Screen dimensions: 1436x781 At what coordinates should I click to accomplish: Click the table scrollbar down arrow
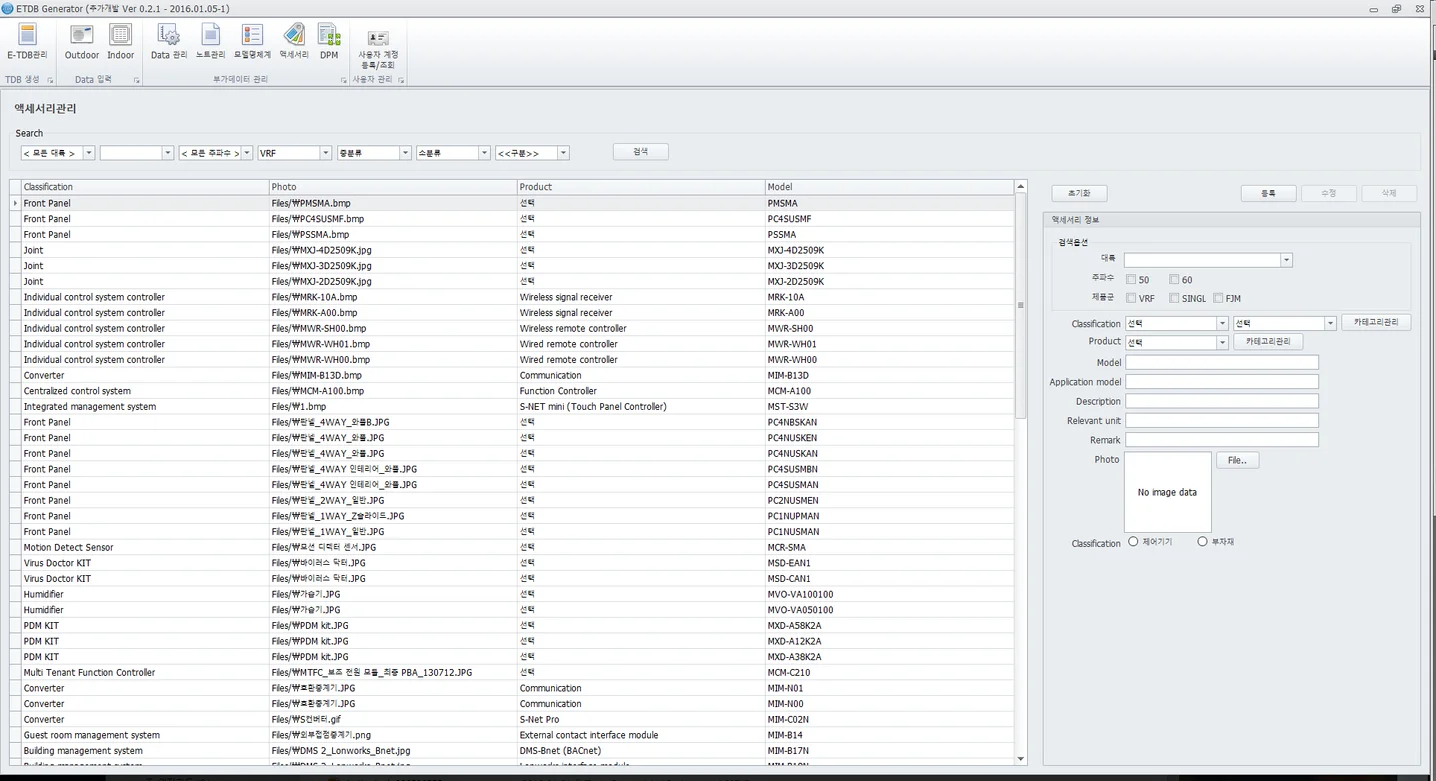1020,759
